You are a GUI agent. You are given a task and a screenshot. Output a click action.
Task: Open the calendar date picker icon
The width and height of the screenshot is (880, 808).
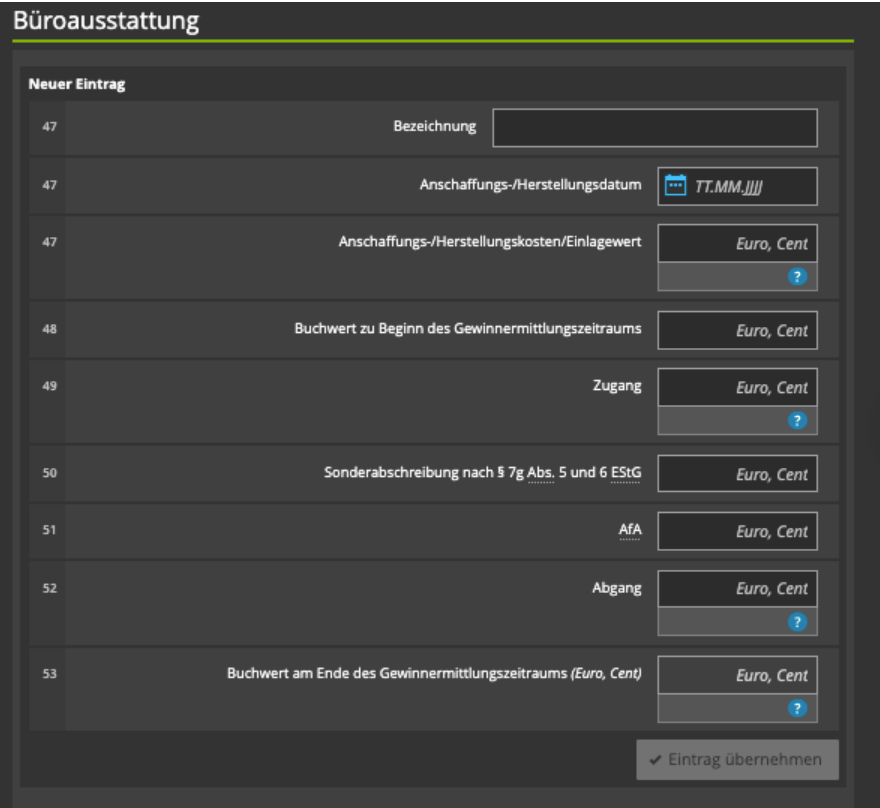click(676, 186)
